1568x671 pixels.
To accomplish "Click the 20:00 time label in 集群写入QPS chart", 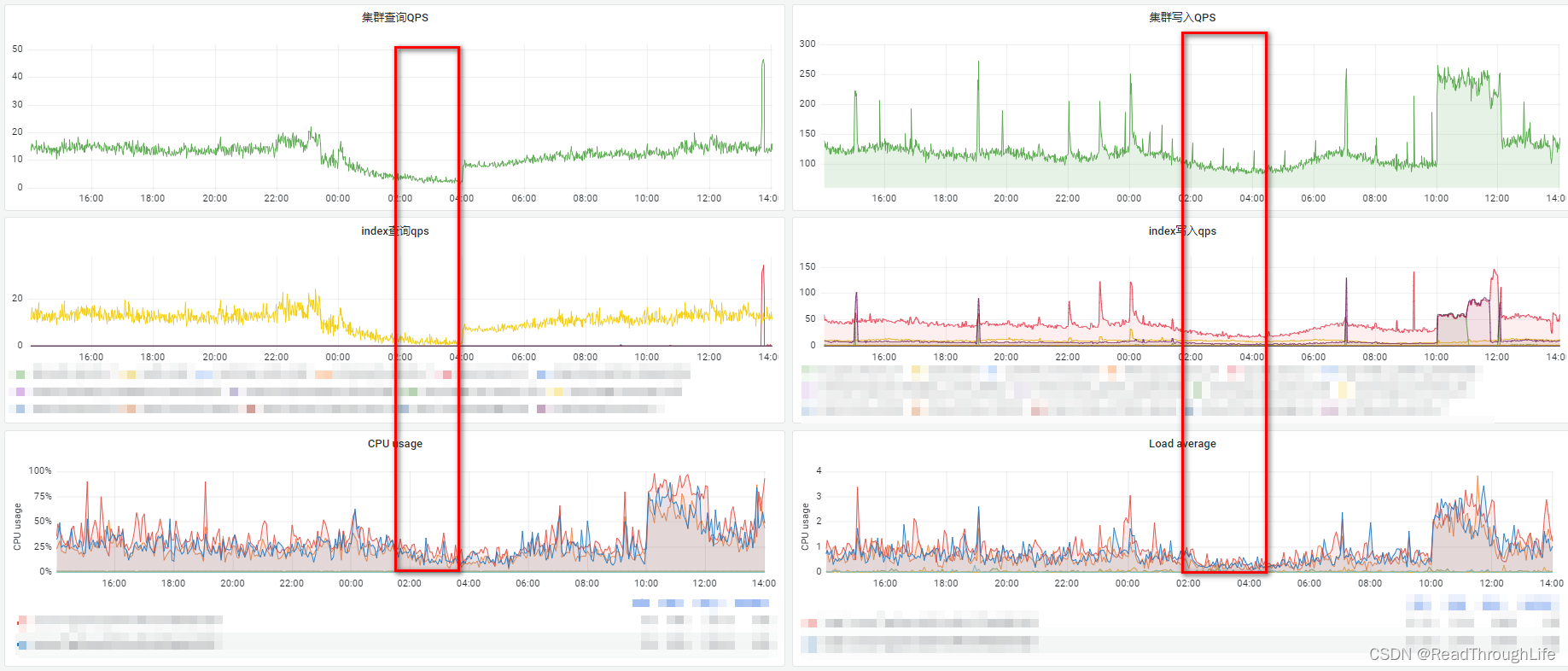I will tap(1006, 198).
